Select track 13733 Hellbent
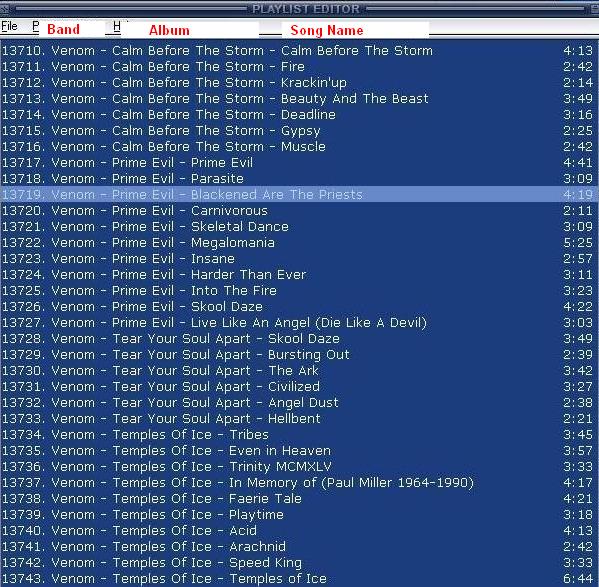Viewport: 599px width, 587px height. (x=299, y=419)
